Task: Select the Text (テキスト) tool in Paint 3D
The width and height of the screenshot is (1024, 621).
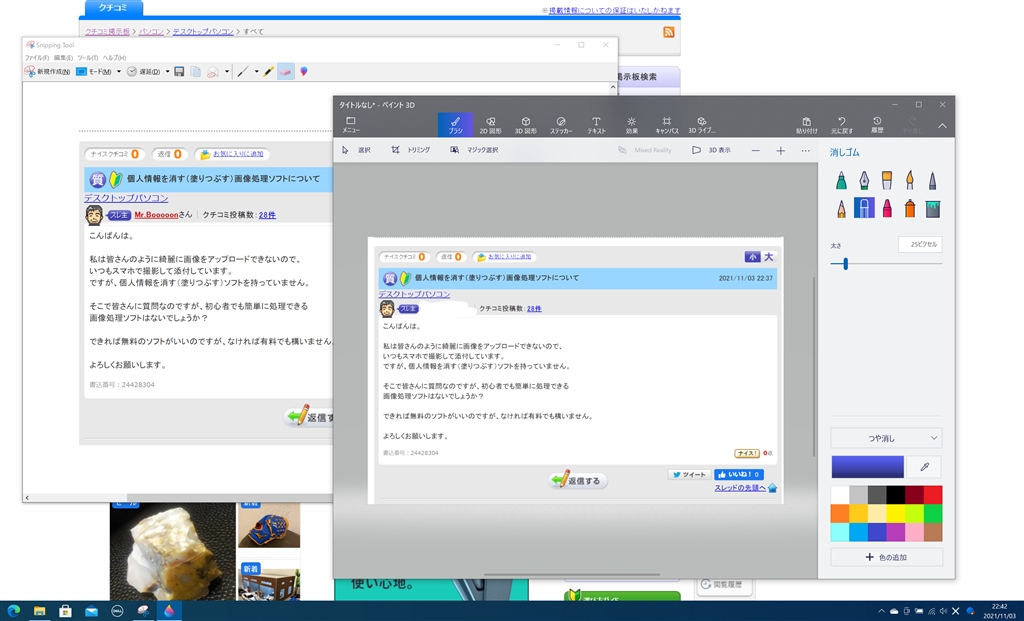Action: 596,125
